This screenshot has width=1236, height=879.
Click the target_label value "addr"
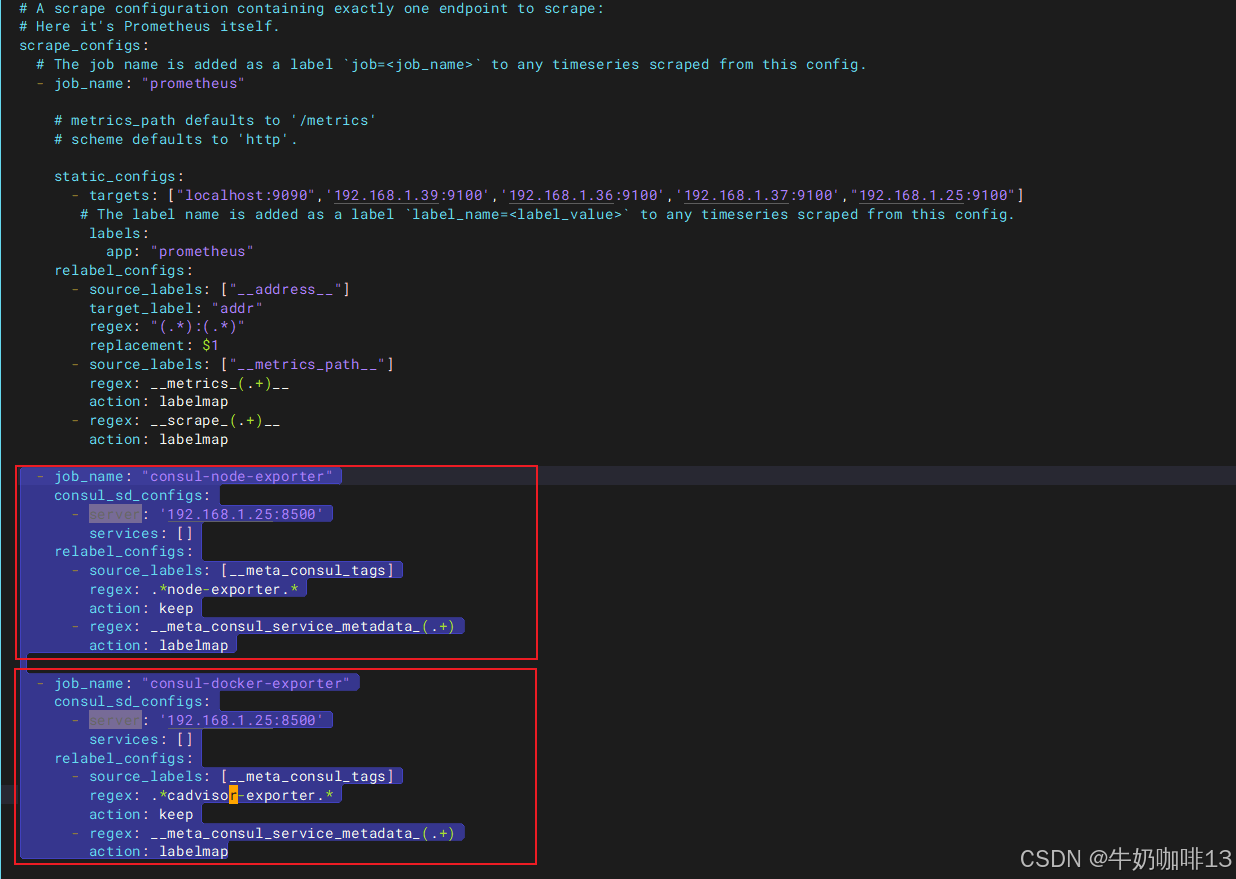[237, 308]
